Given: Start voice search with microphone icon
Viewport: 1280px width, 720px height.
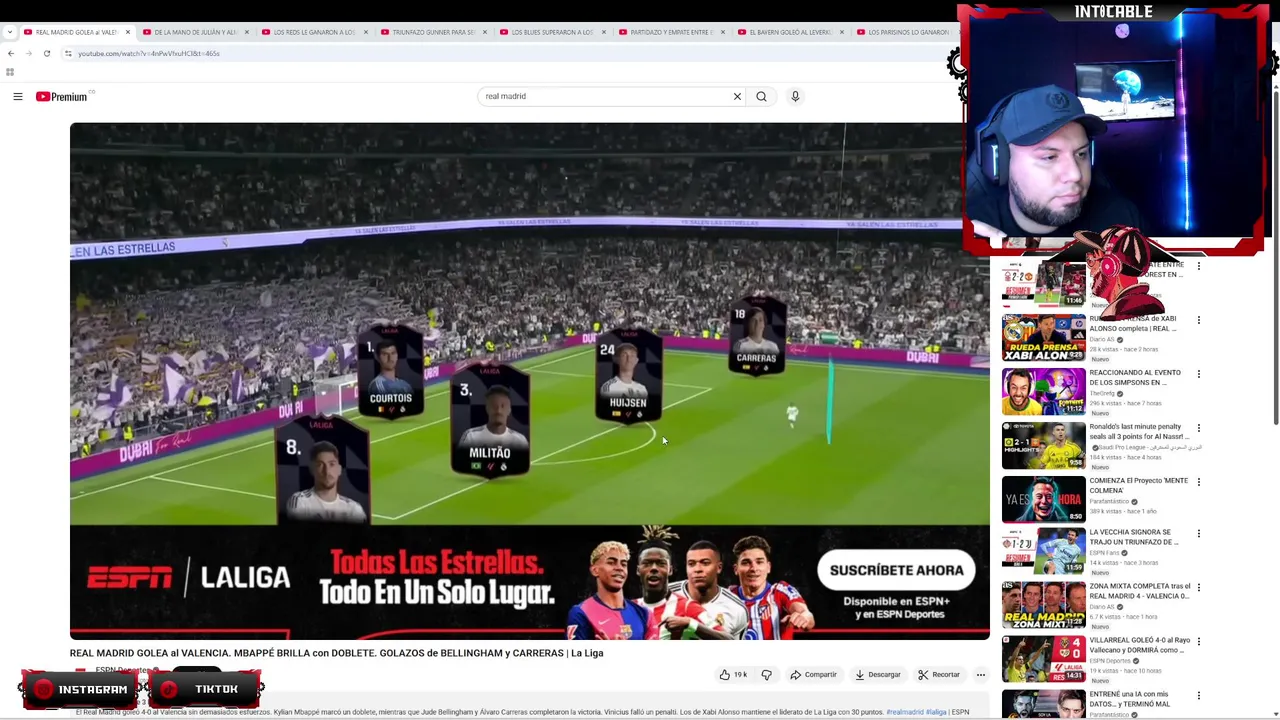Looking at the screenshot, I should 795,97.
